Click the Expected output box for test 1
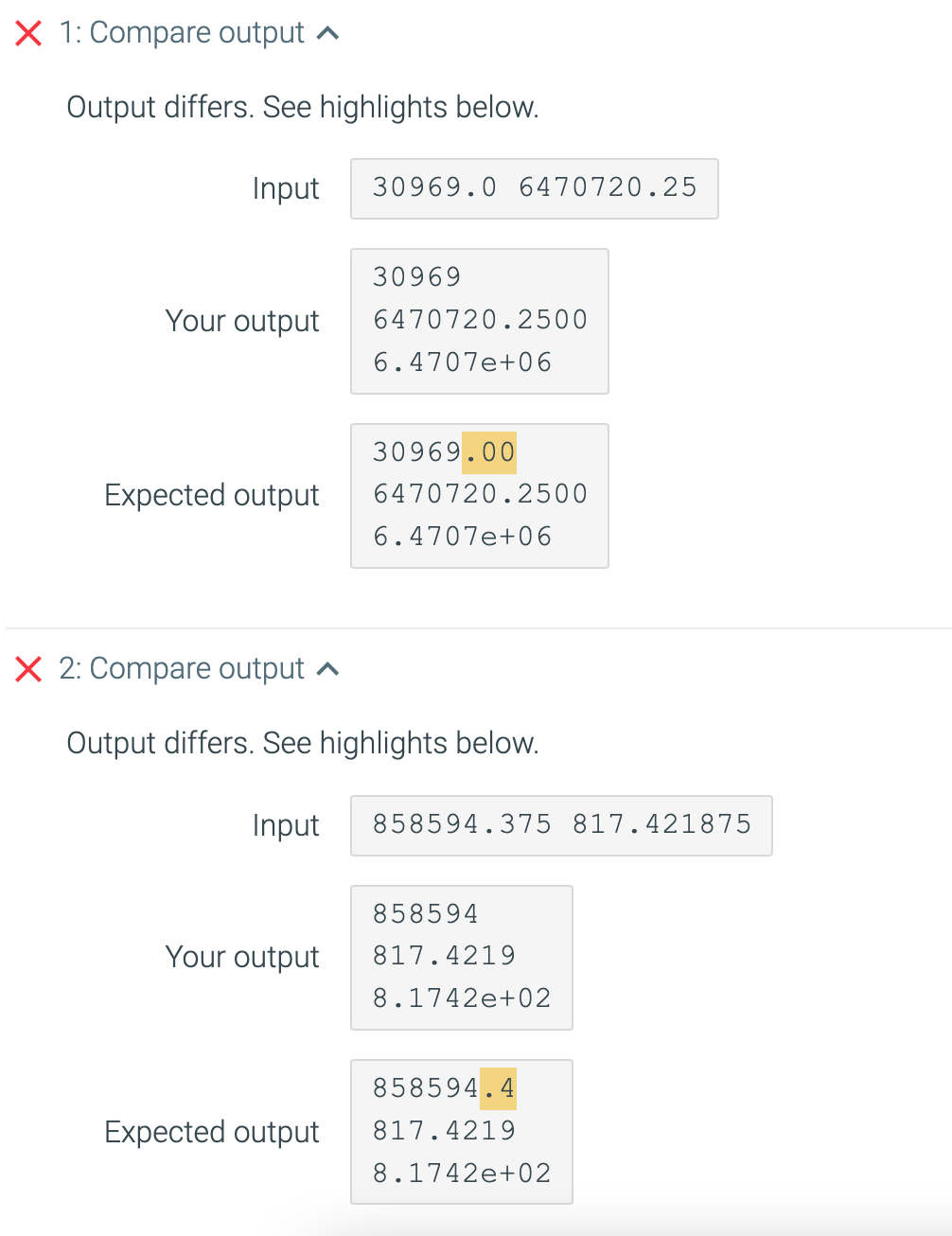Viewport: 952px width, 1236px height. pos(479,494)
